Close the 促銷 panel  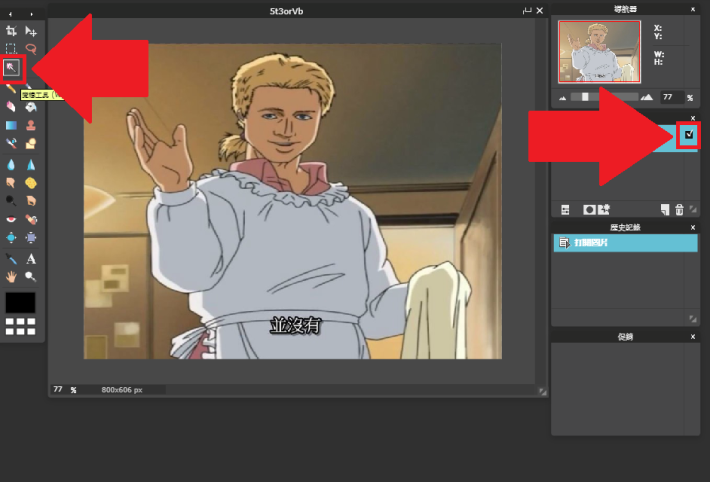693,337
